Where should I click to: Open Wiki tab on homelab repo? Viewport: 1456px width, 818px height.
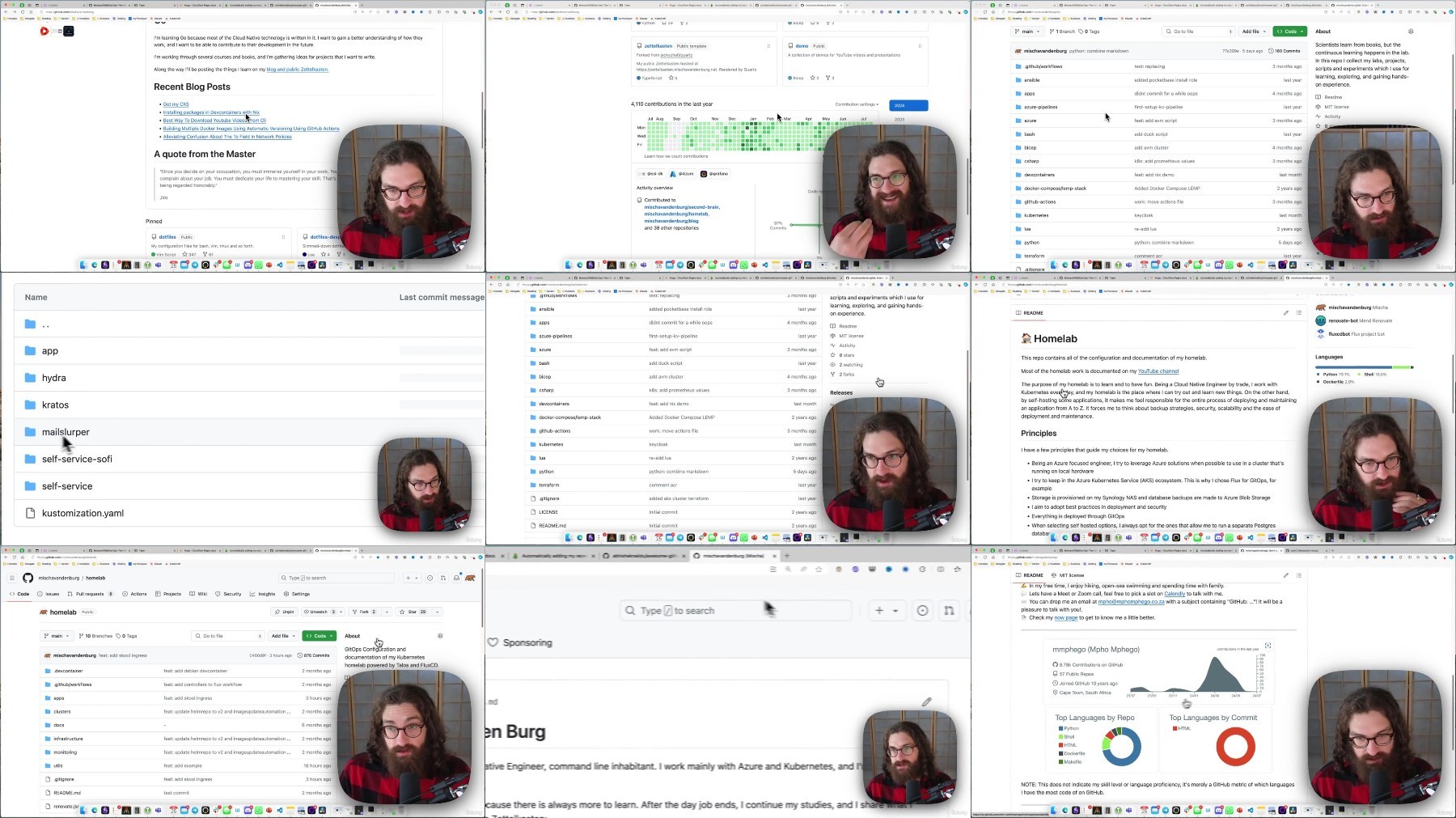pos(198,594)
